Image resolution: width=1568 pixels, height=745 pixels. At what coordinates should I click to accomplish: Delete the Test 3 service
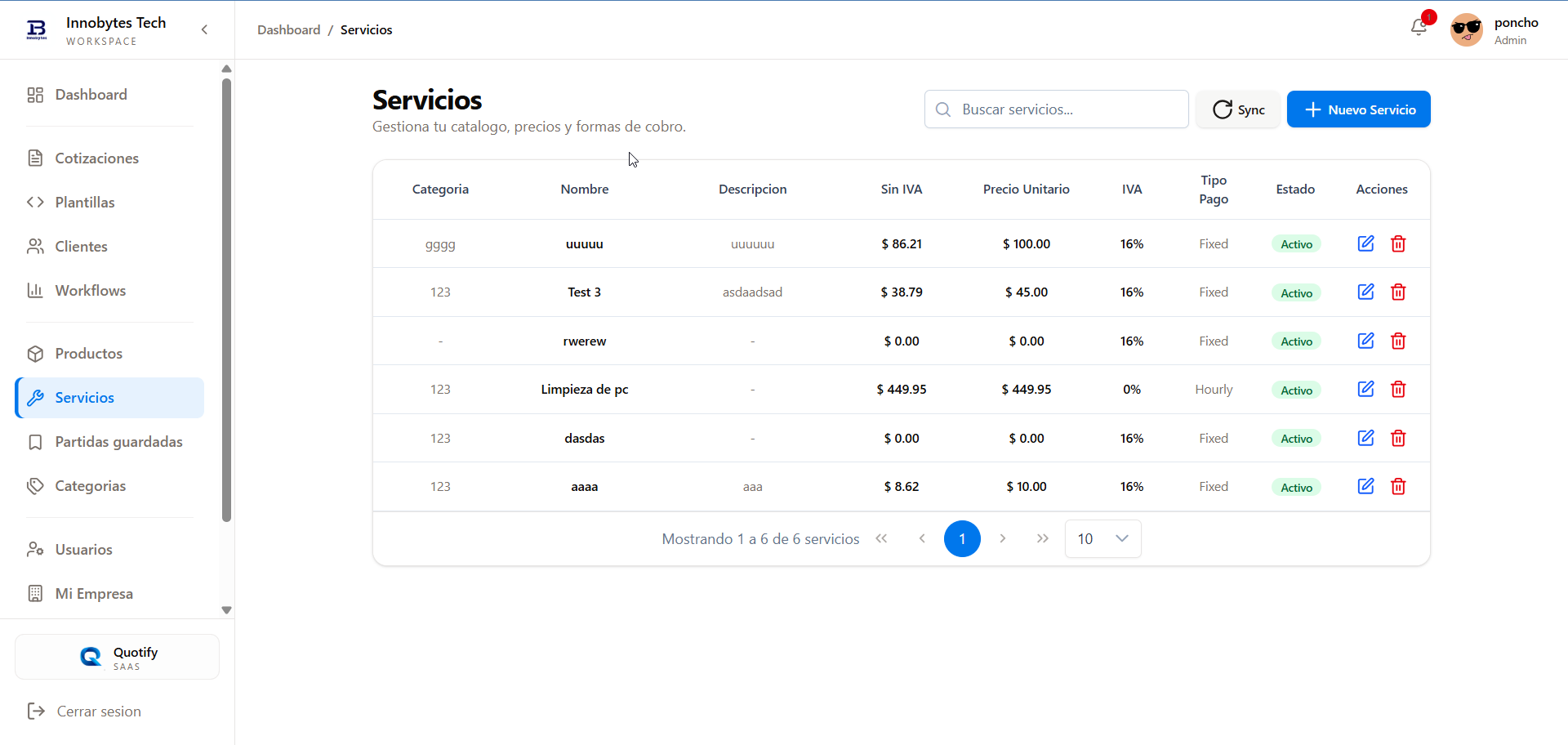[x=1398, y=292]
